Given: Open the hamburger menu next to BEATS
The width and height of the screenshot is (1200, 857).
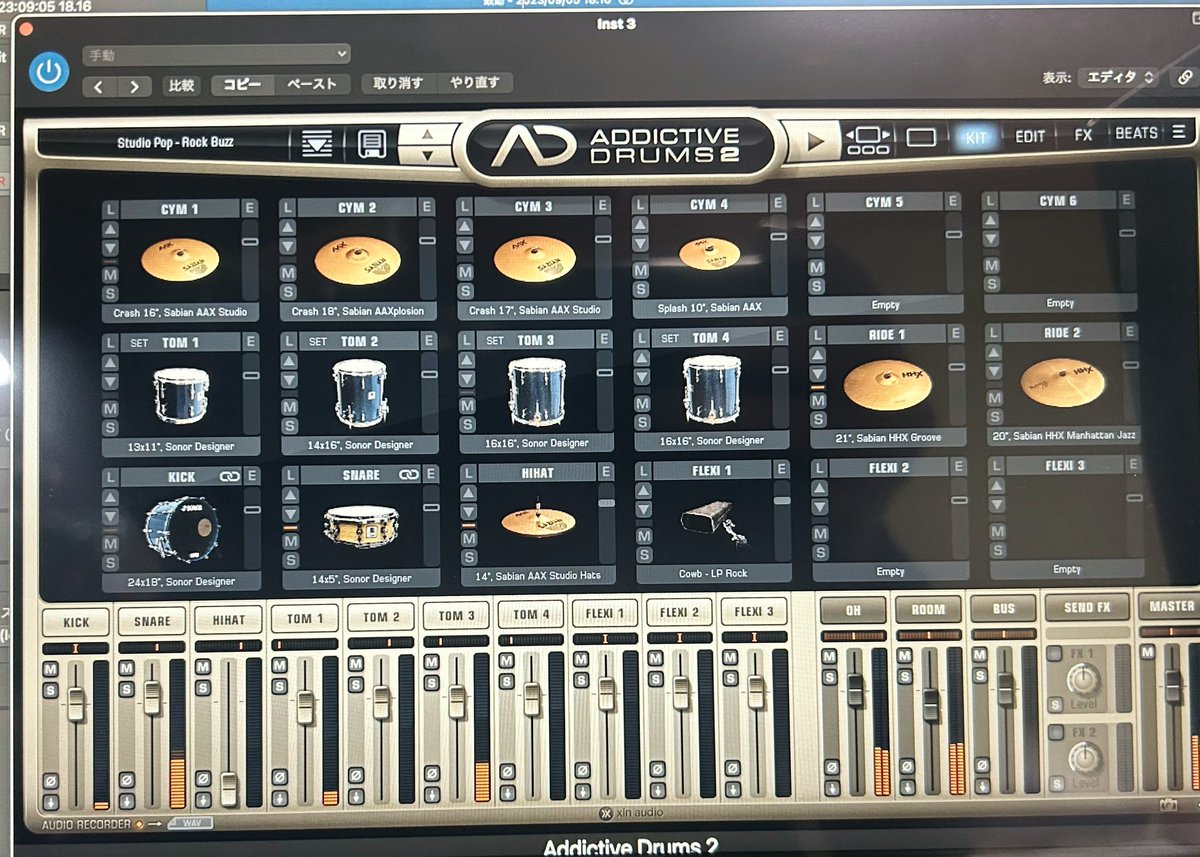Looking at the screenshot, I should [1179, 133].
